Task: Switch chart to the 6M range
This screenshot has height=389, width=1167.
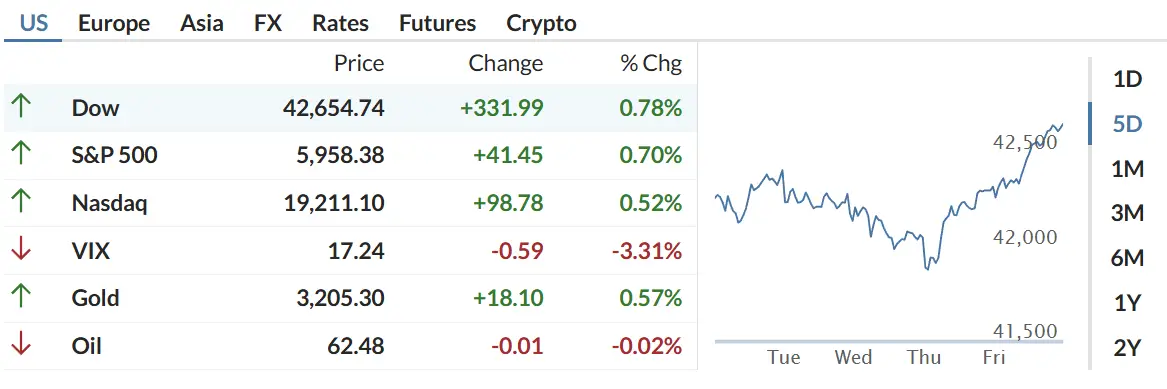Action: point(1128,258)
